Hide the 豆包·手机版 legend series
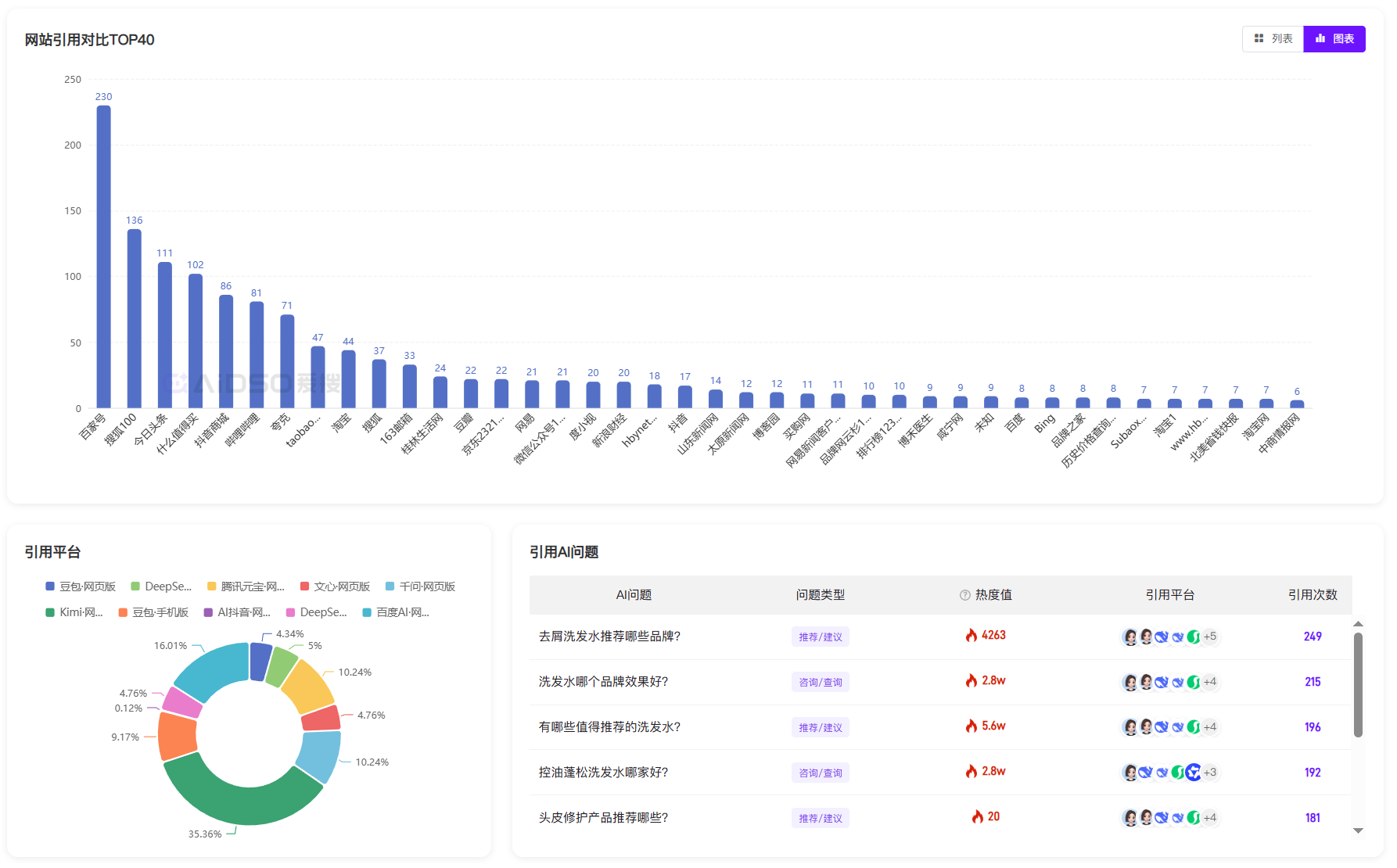Viewport: 1397px width, 868px height. coord(153,612)
